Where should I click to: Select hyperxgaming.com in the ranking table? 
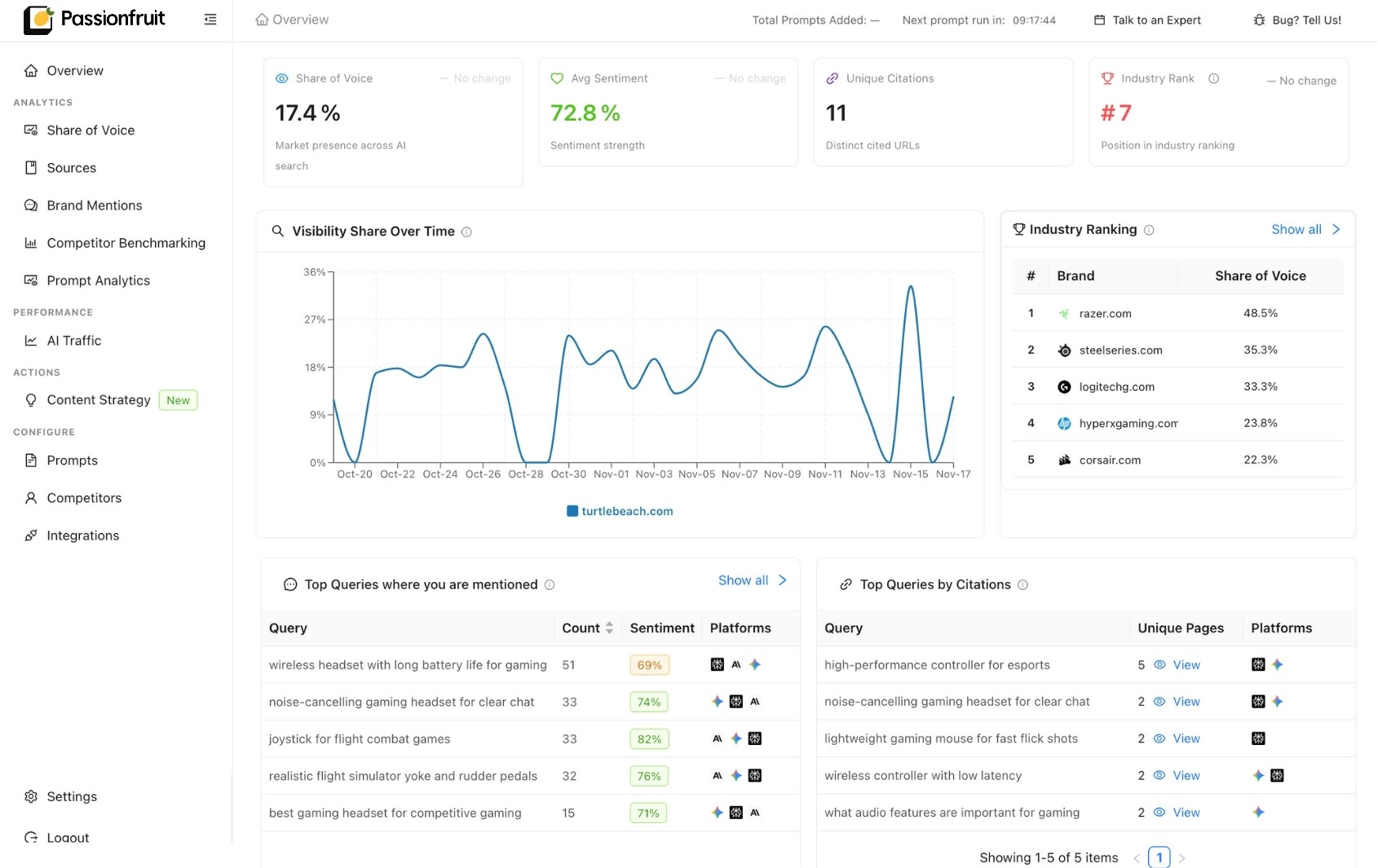click(1177, 423)
